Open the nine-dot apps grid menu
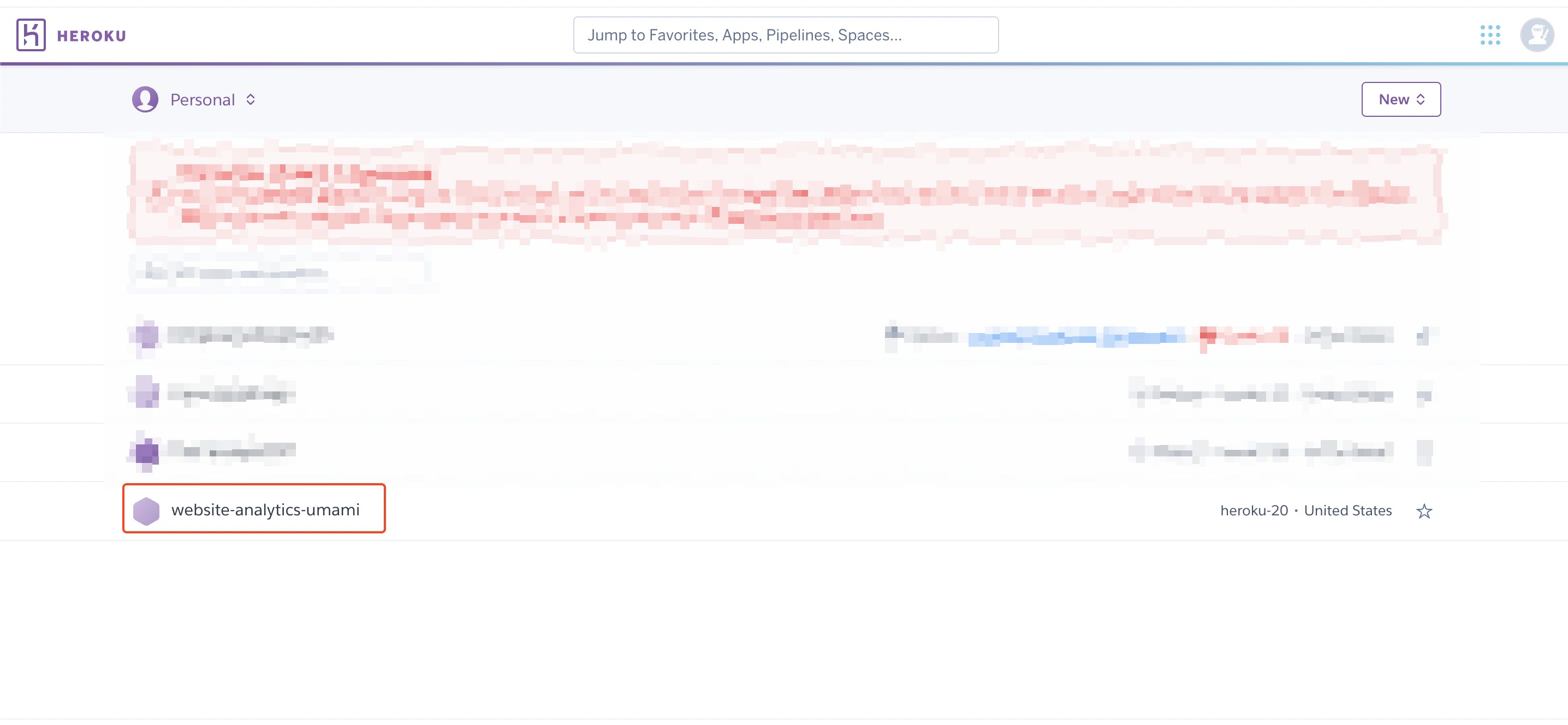This screenshot has width=1568, height=725. 1490,35
